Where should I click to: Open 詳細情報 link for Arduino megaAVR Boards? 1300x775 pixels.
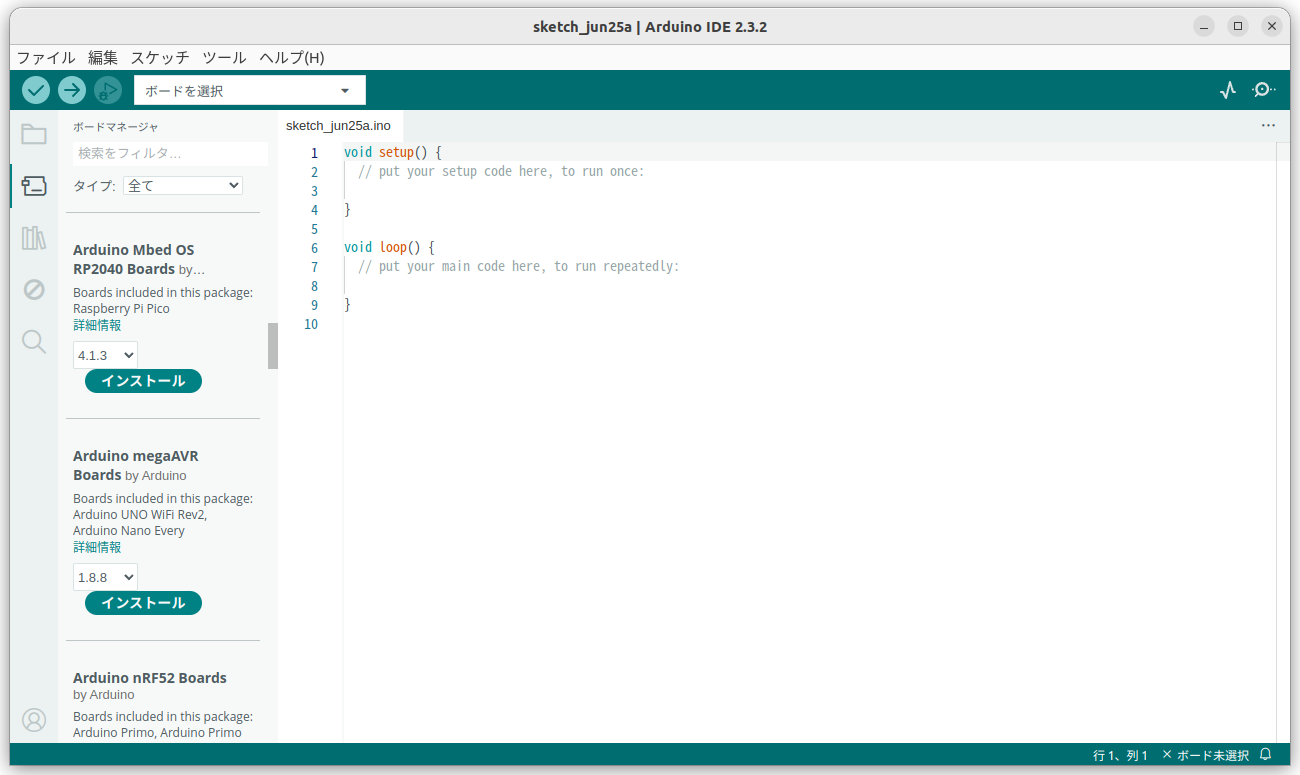pos(97,547)
